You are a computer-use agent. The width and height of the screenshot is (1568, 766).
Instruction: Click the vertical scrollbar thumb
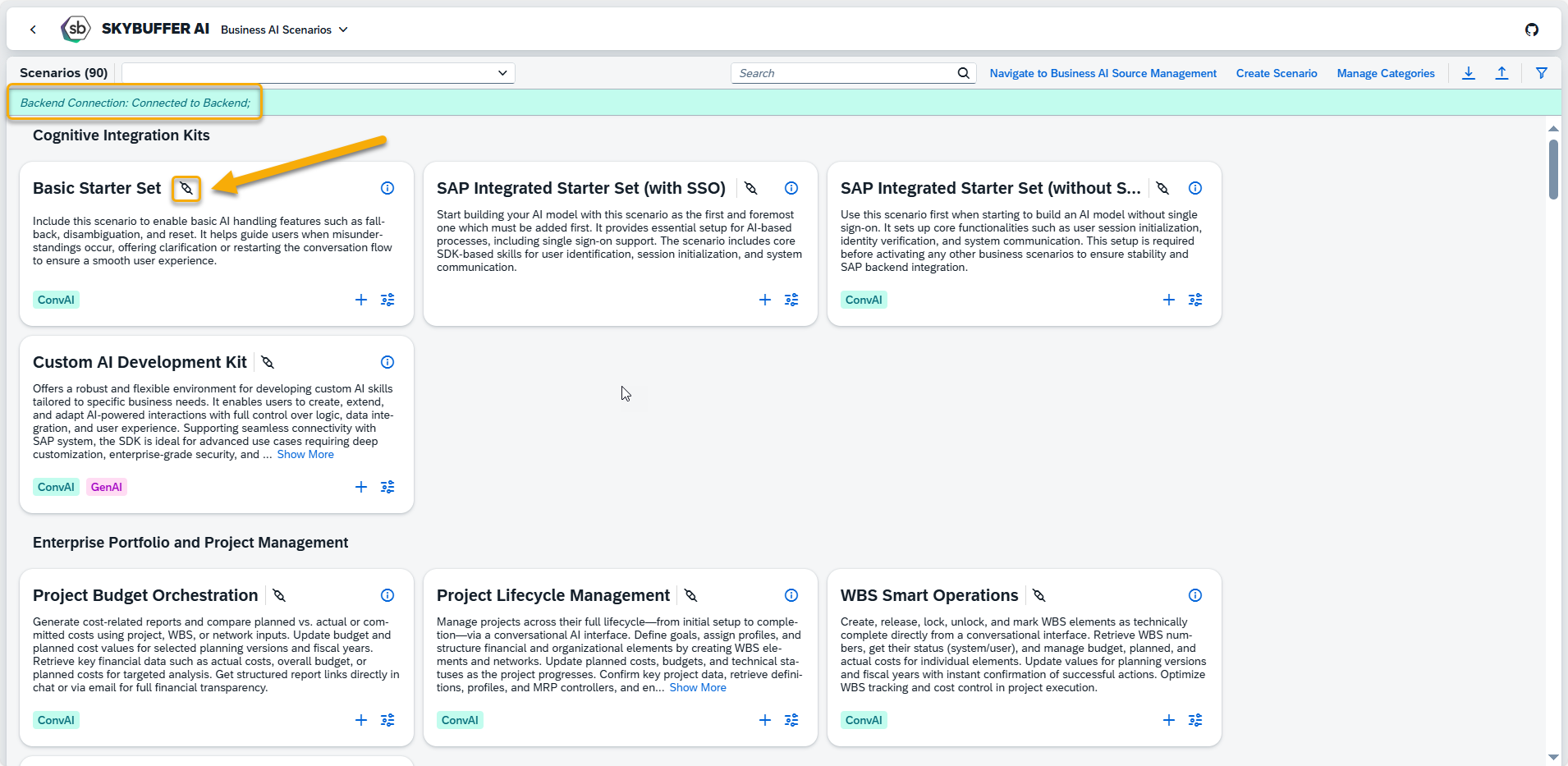point(1553,169)
